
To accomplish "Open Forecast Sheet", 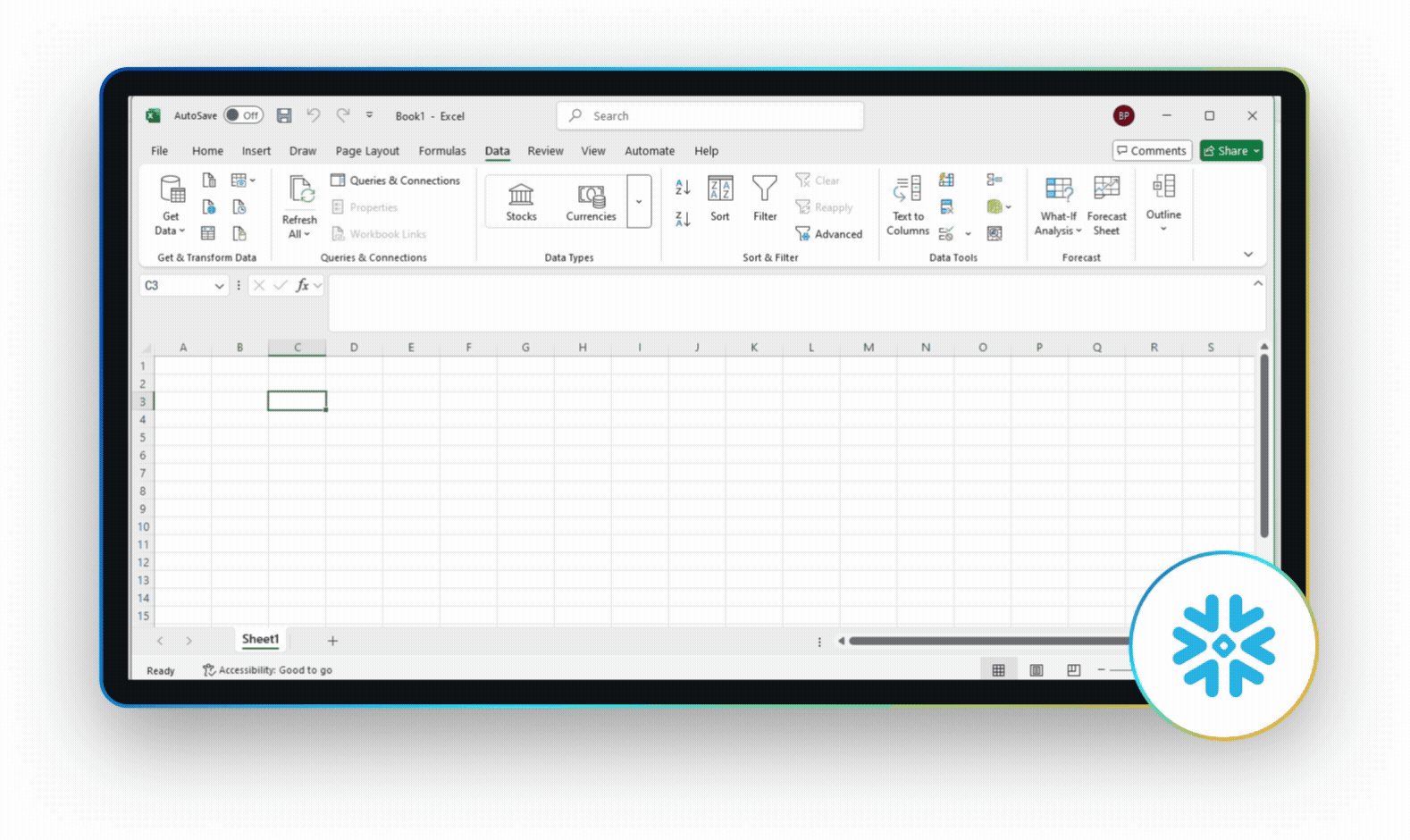I will click(1106, 206).
